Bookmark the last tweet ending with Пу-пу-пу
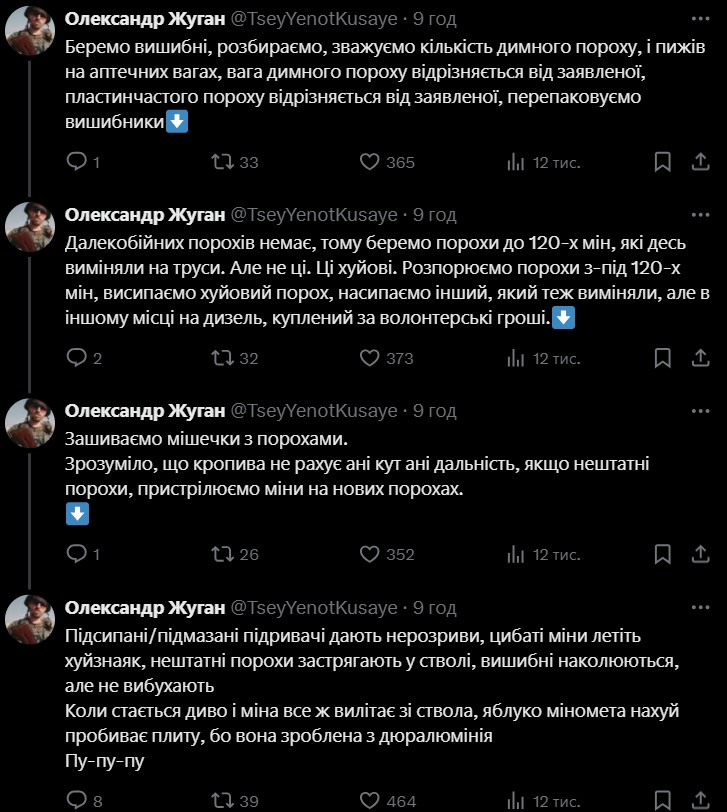727x812 pixels. [x=662, y=800]
